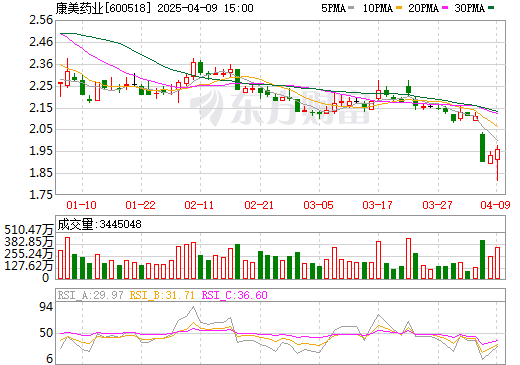This screenshot has height=365, width=520.
Task: Click the 成交量:3445048 volume label
Action: (x=99, y=224)
